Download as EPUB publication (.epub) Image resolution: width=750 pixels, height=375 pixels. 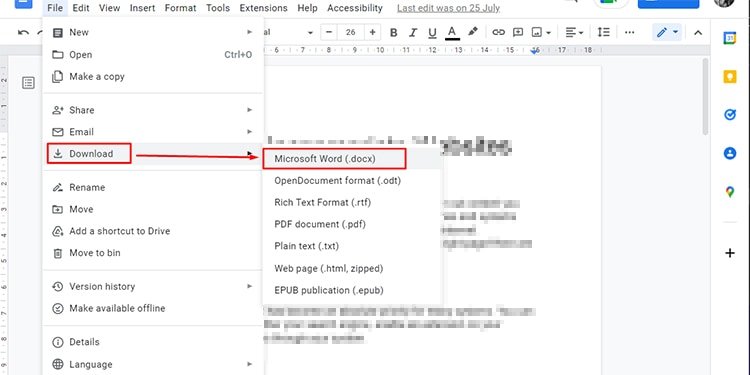(352, 290)
